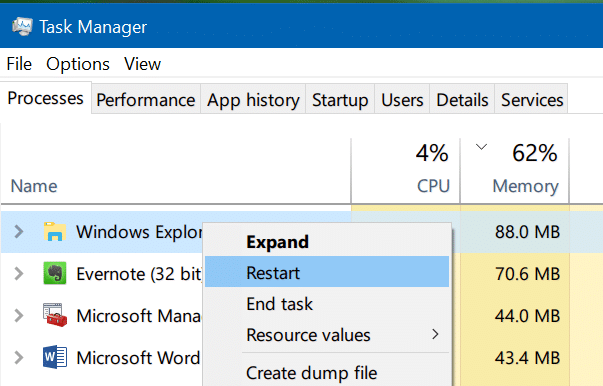Screen dimensions: 603x386
Task: Click the 88.0 MB memory value
Action: click(x=527, y=232)
